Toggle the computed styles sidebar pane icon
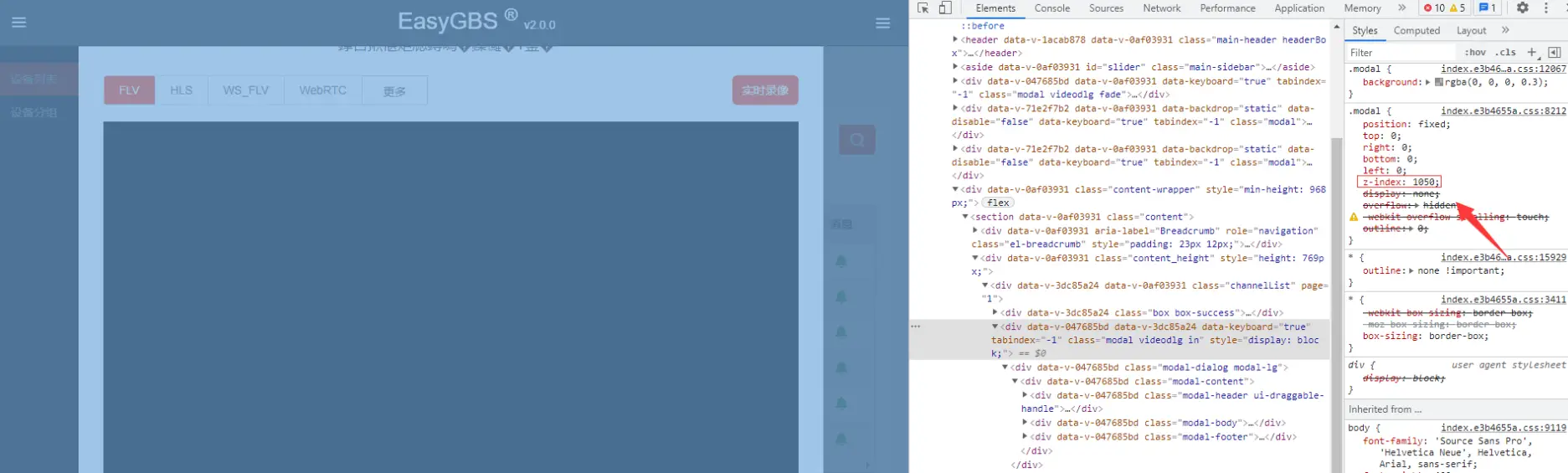 (1555, 52)
